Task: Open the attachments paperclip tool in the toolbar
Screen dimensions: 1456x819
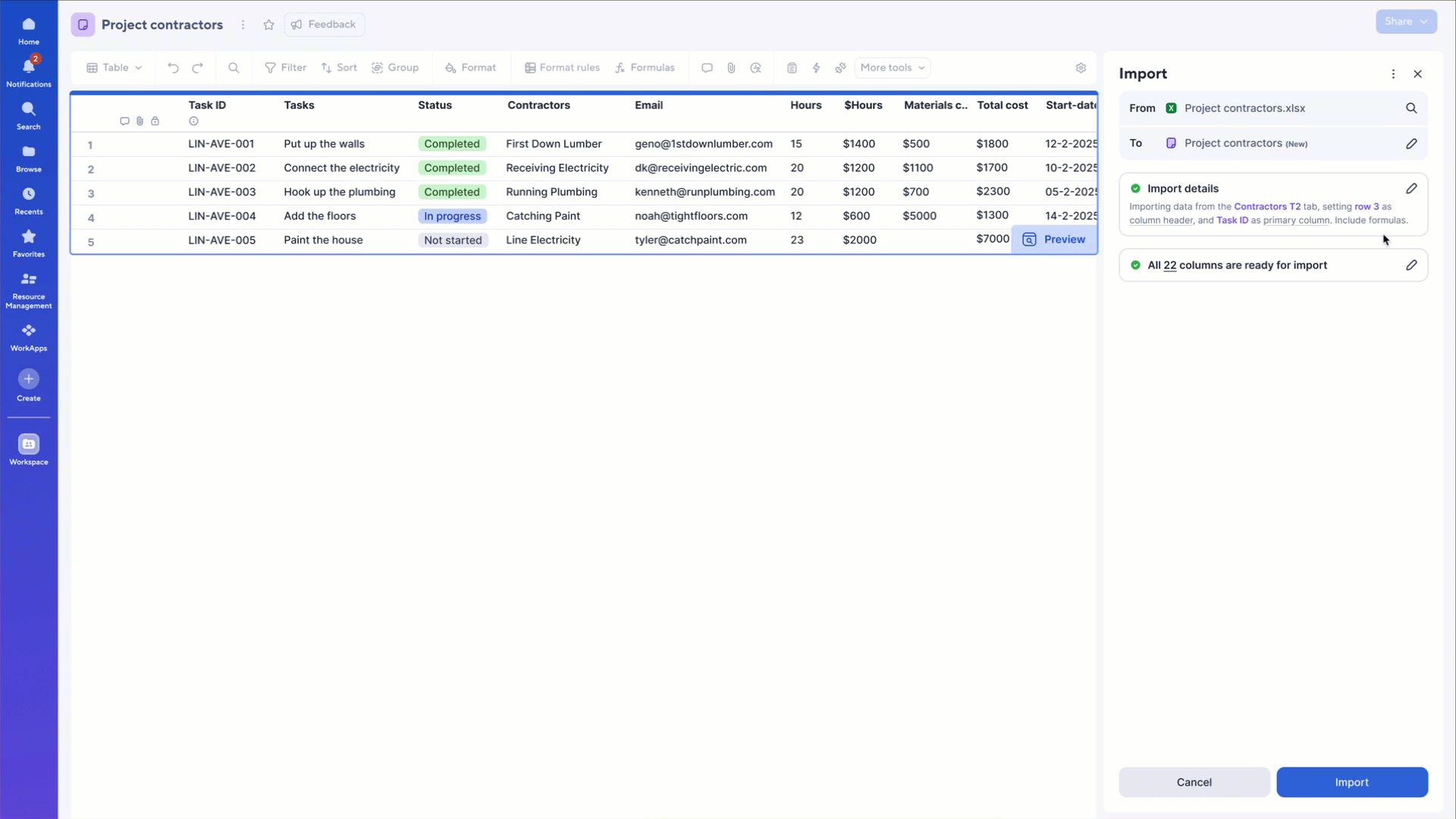Action: 731,67
